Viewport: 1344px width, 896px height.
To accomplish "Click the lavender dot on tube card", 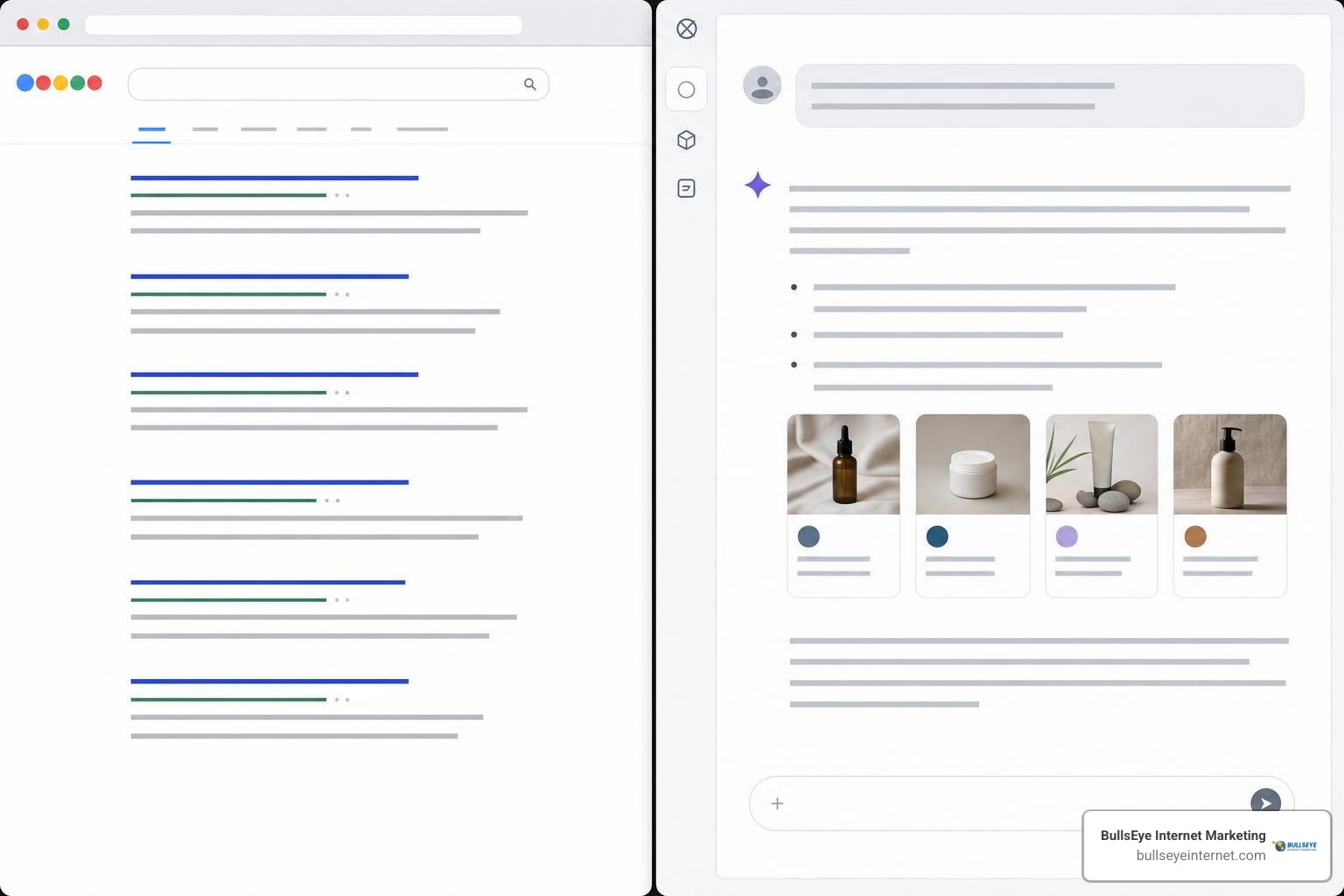I will [1067, 536].
